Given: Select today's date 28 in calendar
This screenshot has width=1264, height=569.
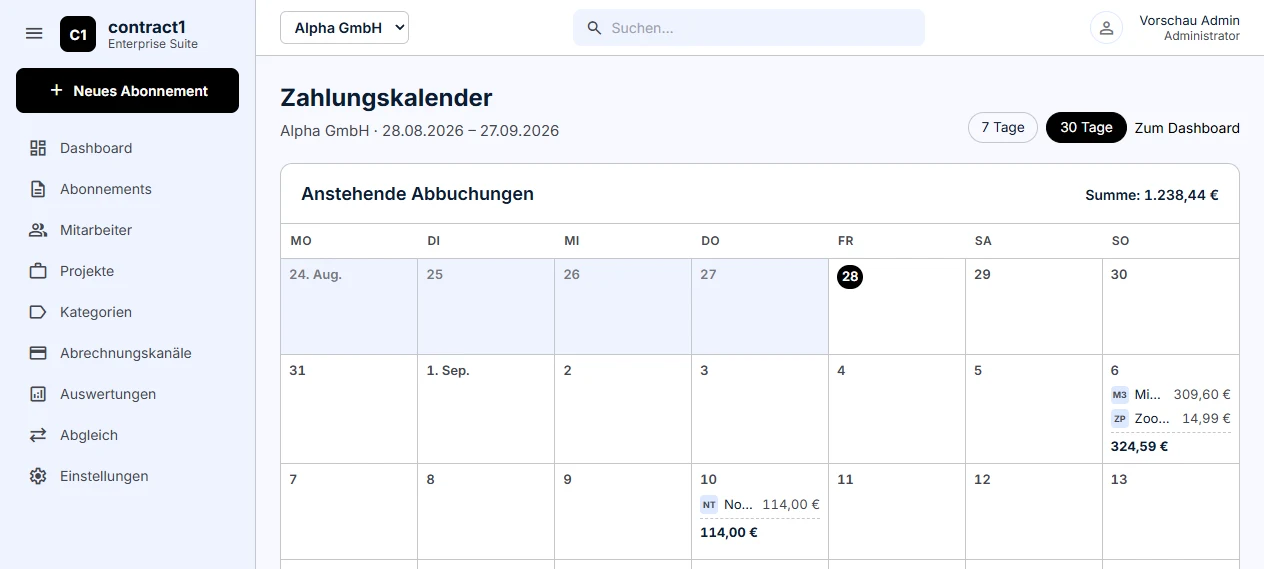Looking at the screenshot, I should click(850, 276).
